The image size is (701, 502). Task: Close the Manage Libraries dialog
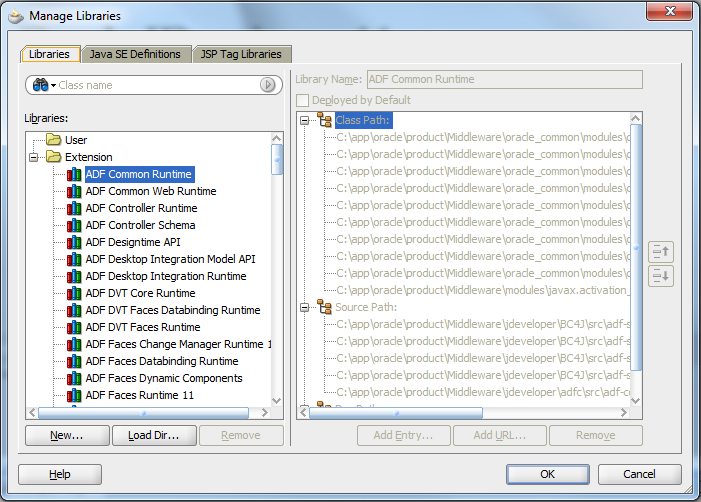(x=669, y=11)
